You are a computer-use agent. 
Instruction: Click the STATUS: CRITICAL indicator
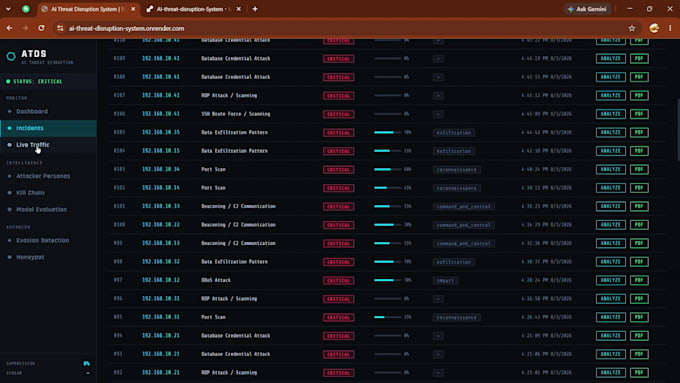click(x=34, y=82)
